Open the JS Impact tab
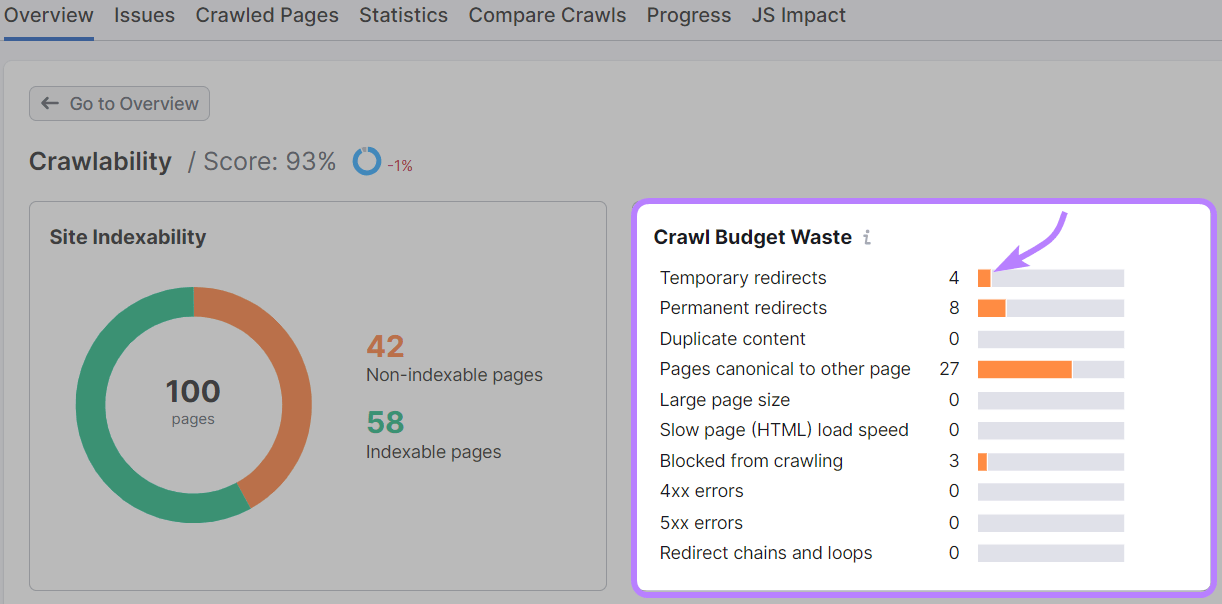Screen dimensions: 1222x604 (798, 15)
